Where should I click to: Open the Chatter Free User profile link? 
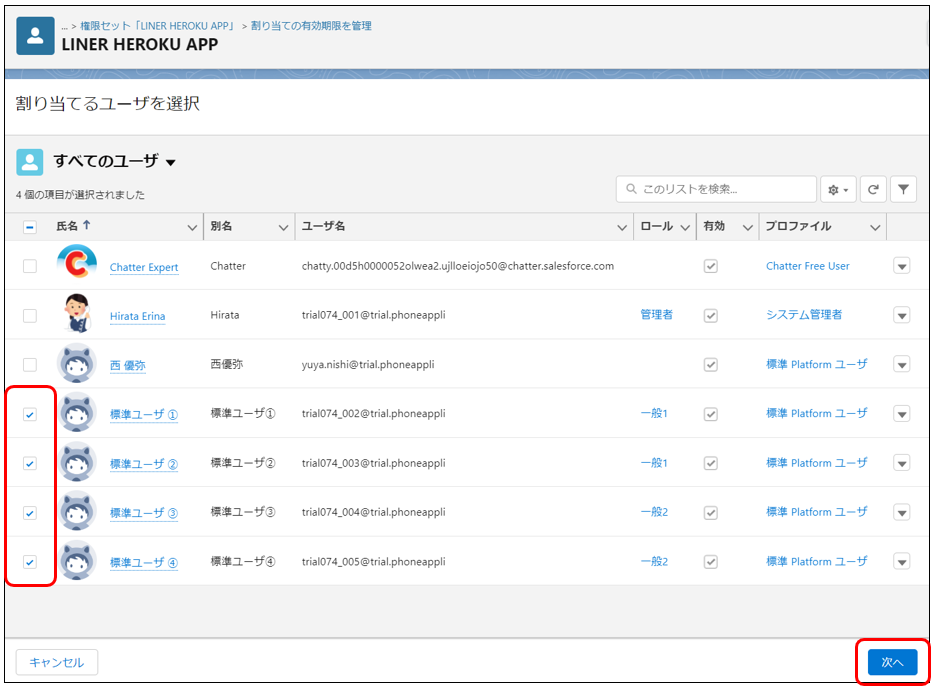coord(807,266)
